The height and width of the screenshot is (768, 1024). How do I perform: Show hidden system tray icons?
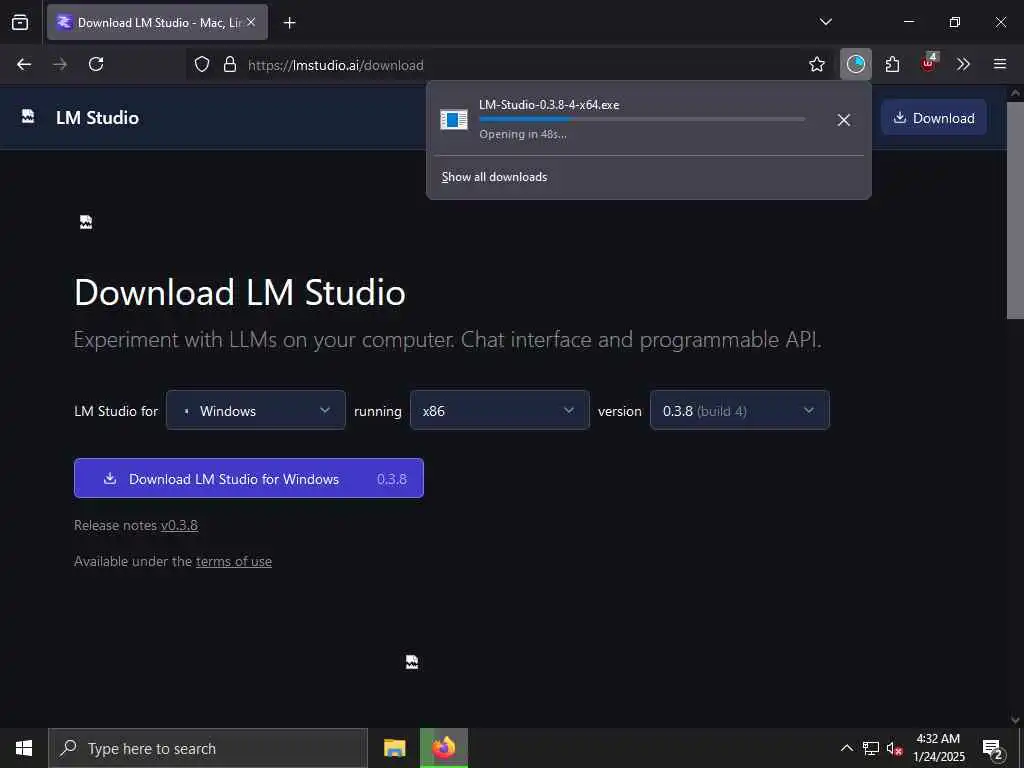tap(846, 748)
